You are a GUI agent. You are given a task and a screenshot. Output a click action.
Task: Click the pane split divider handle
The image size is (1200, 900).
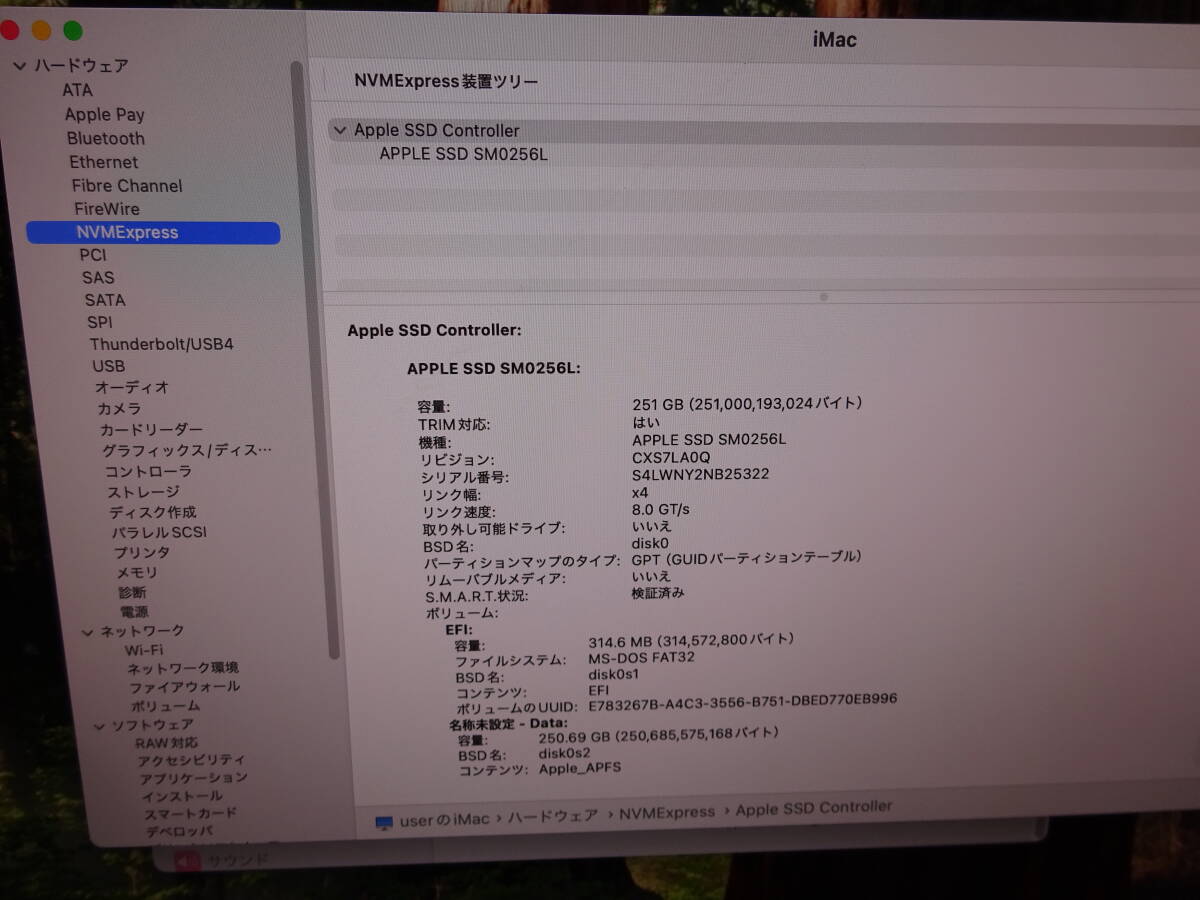[x=823, y=296]
